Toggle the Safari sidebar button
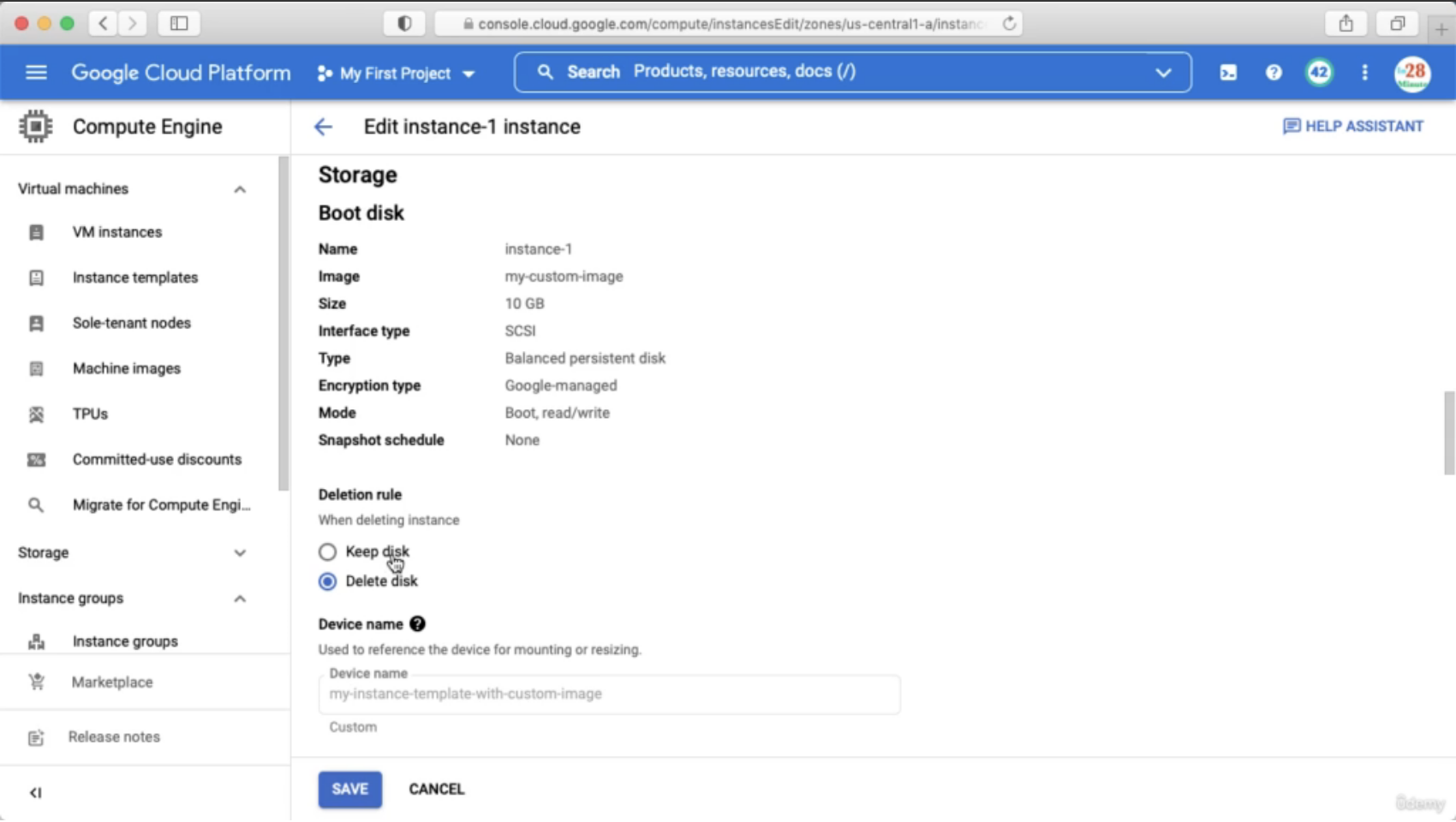 pos(179,23)
